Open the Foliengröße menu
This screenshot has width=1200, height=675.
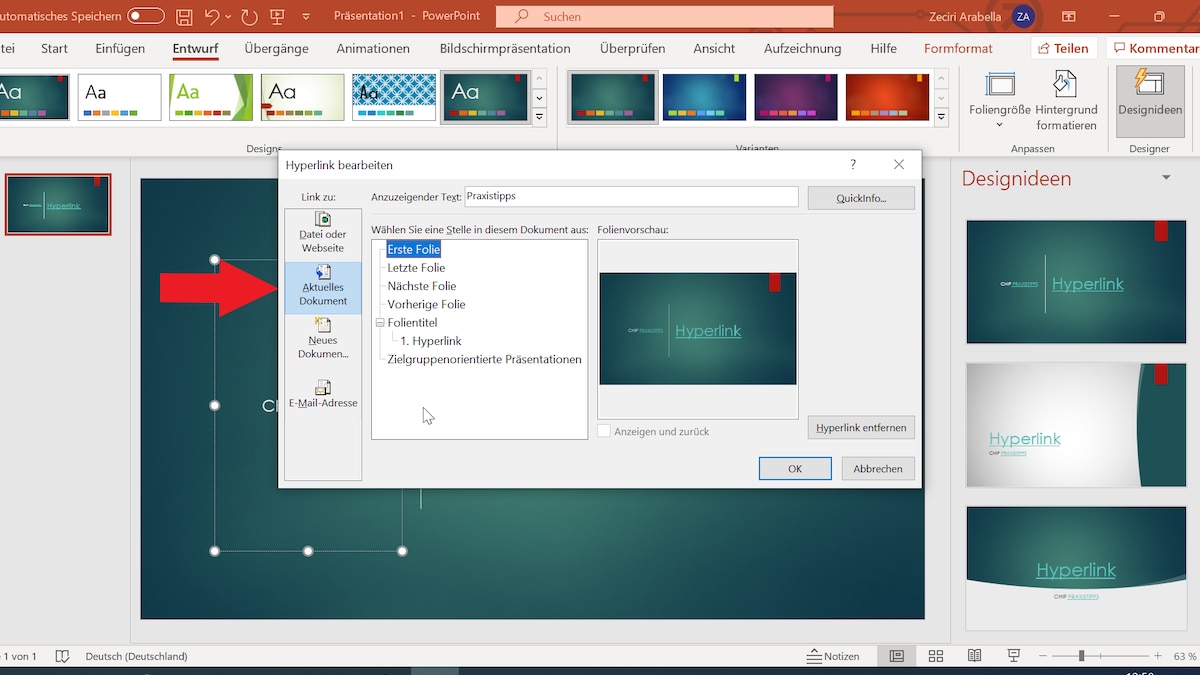tap(1000, 101)
